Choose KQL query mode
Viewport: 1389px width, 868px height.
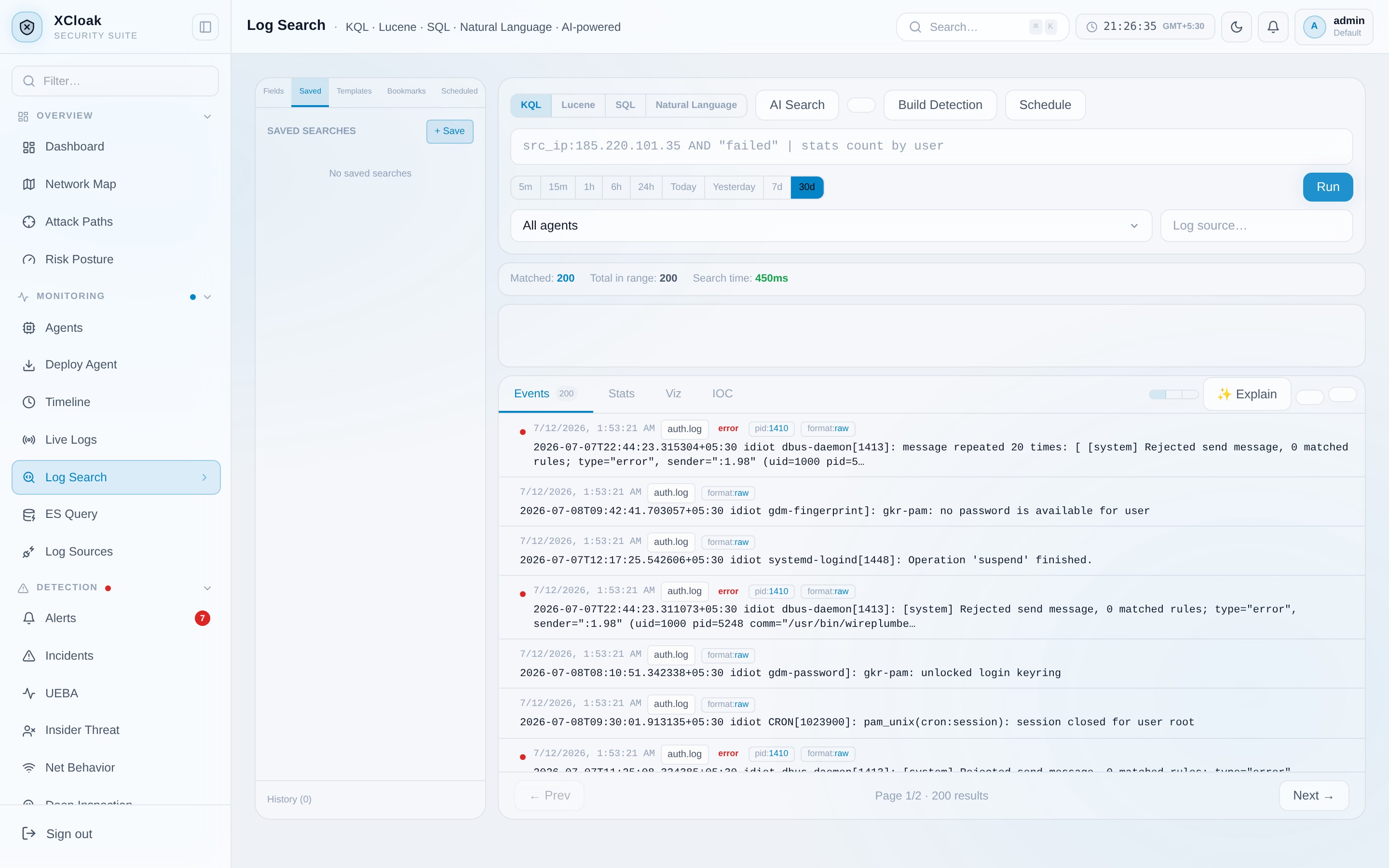pos(531,105)
